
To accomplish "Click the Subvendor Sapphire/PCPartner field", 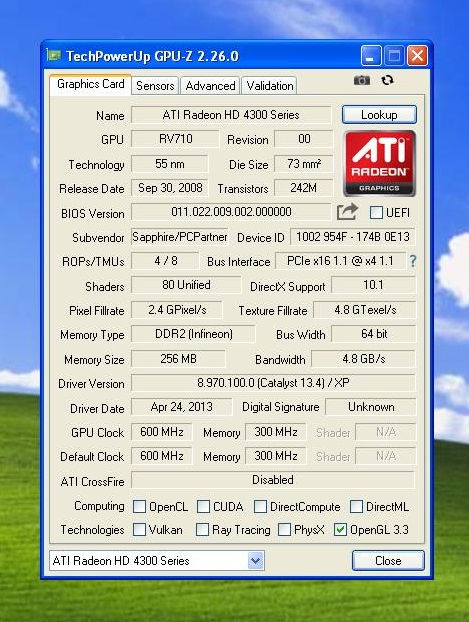I will [180, 237].
